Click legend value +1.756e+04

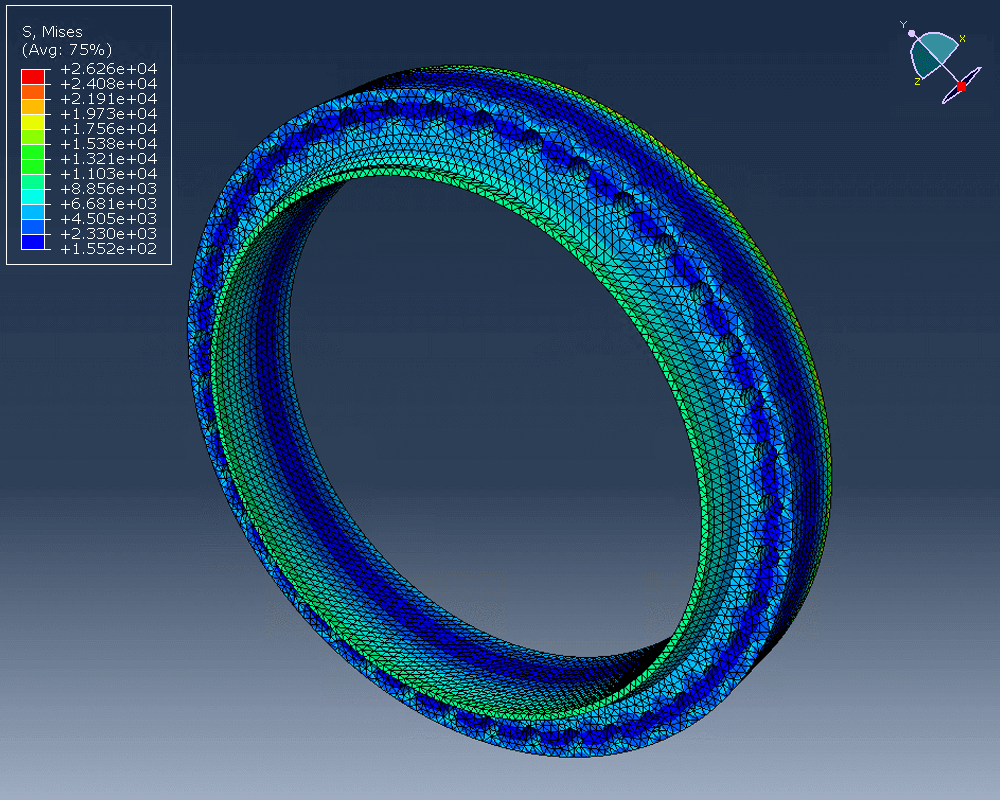pos(108,129)
